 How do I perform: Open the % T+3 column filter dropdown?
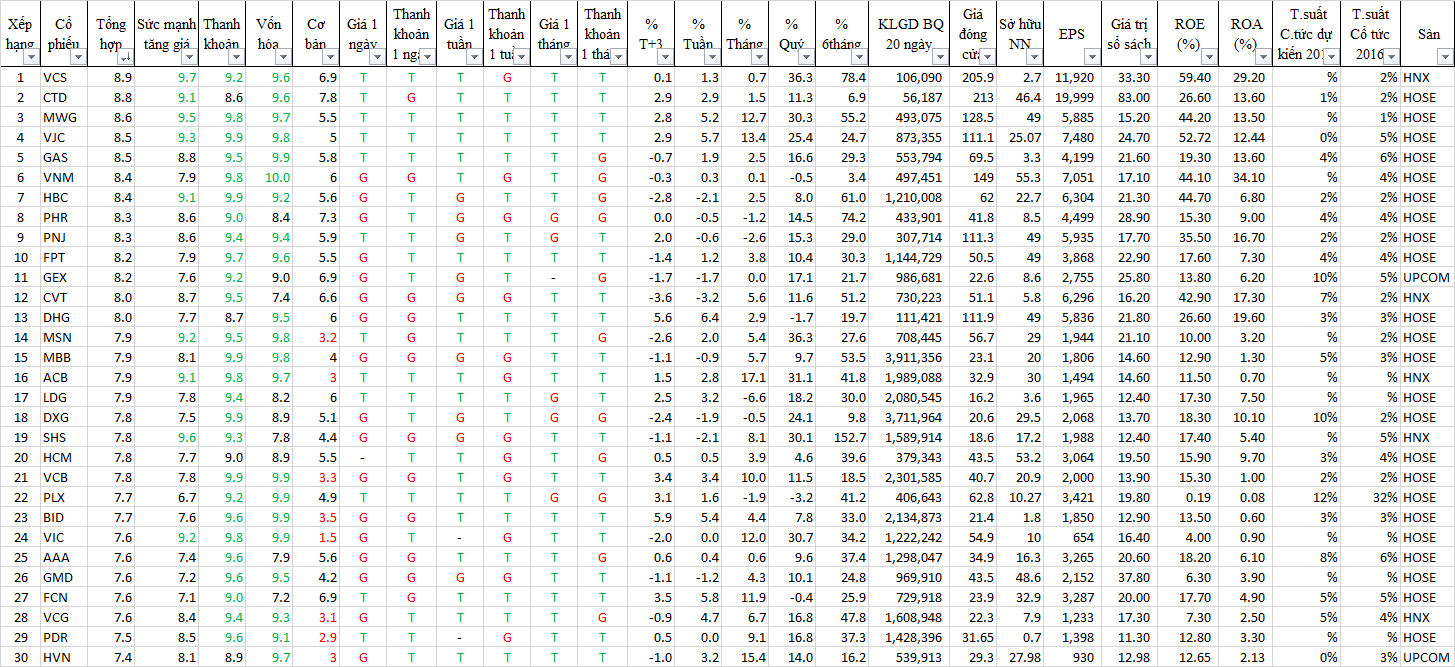pyautogui.click(x=665, y=58)
